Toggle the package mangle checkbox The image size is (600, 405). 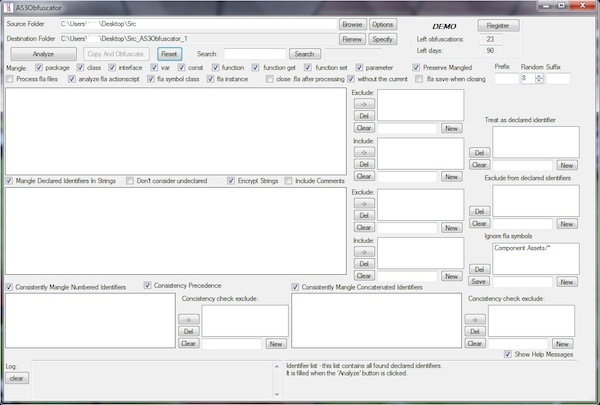click(x=39, y=67)
